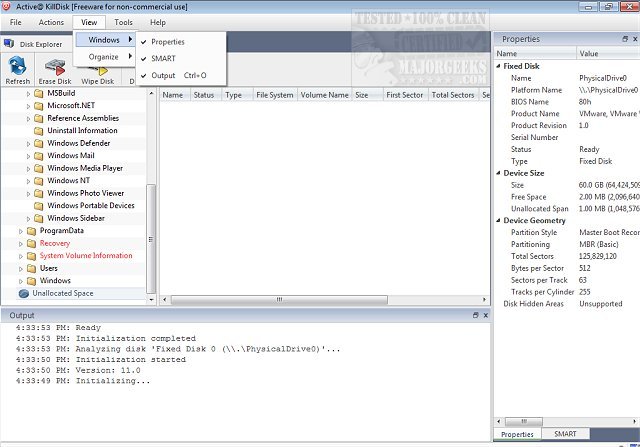Screen dimensions: 640x447
Task: Click the Disk Explorer tab icon
Action: pyautogui.click(x=9, y=43)
